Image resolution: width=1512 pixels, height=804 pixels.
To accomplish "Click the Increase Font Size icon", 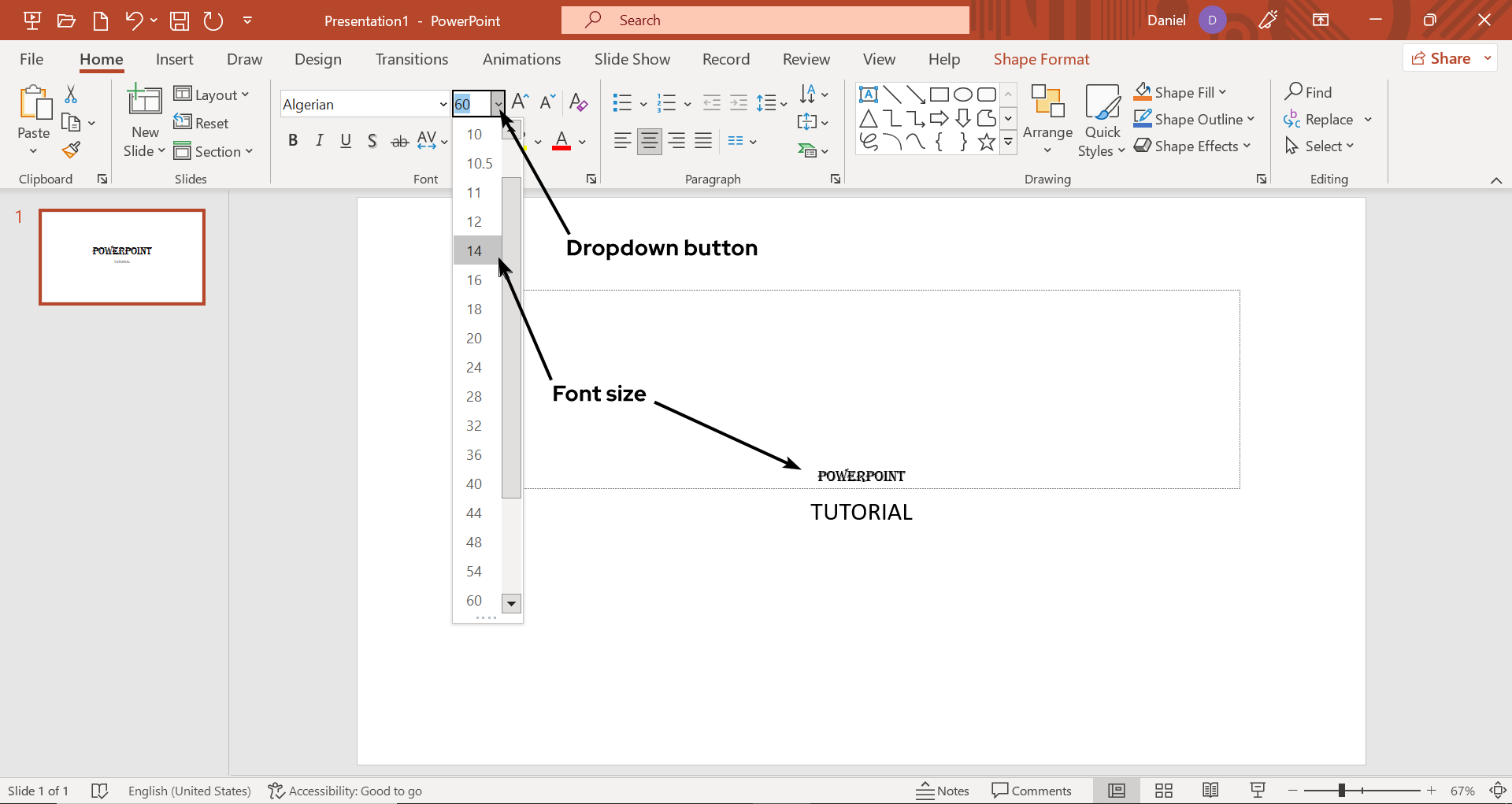I will 520,102.
